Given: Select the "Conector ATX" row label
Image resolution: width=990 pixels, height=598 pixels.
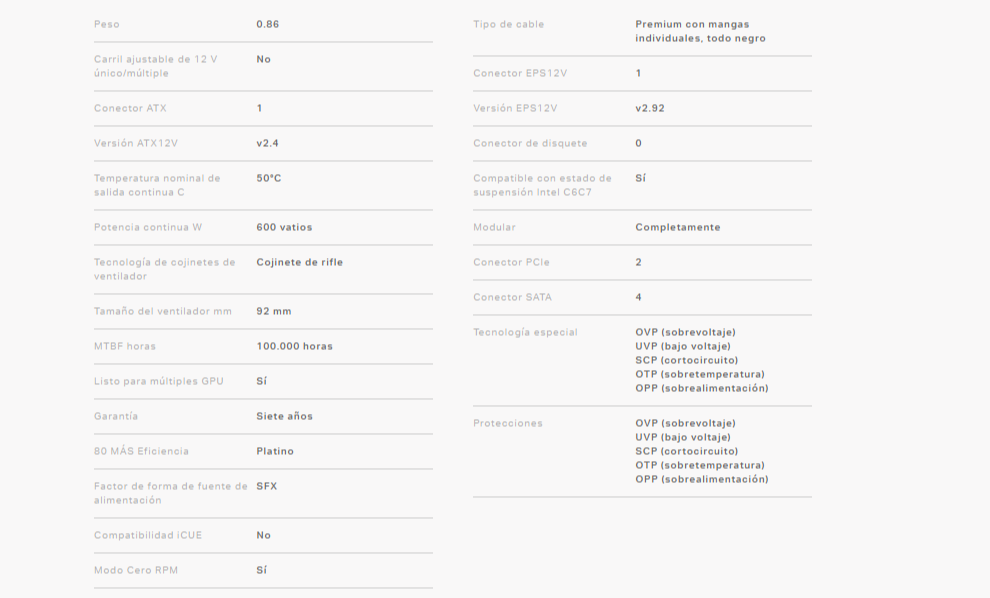Looking at the screenshot, I should 130,108.
